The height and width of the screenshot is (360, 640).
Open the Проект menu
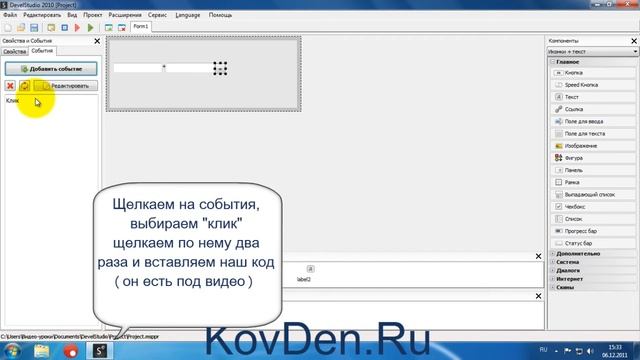point(93,15)
